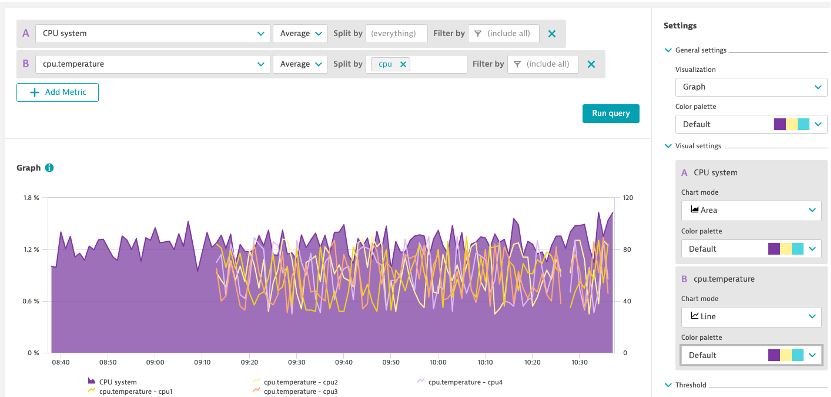Viewport: 831px width, 397px height.
Task: Click the A CPU system settings label
Action: (709, 172)
